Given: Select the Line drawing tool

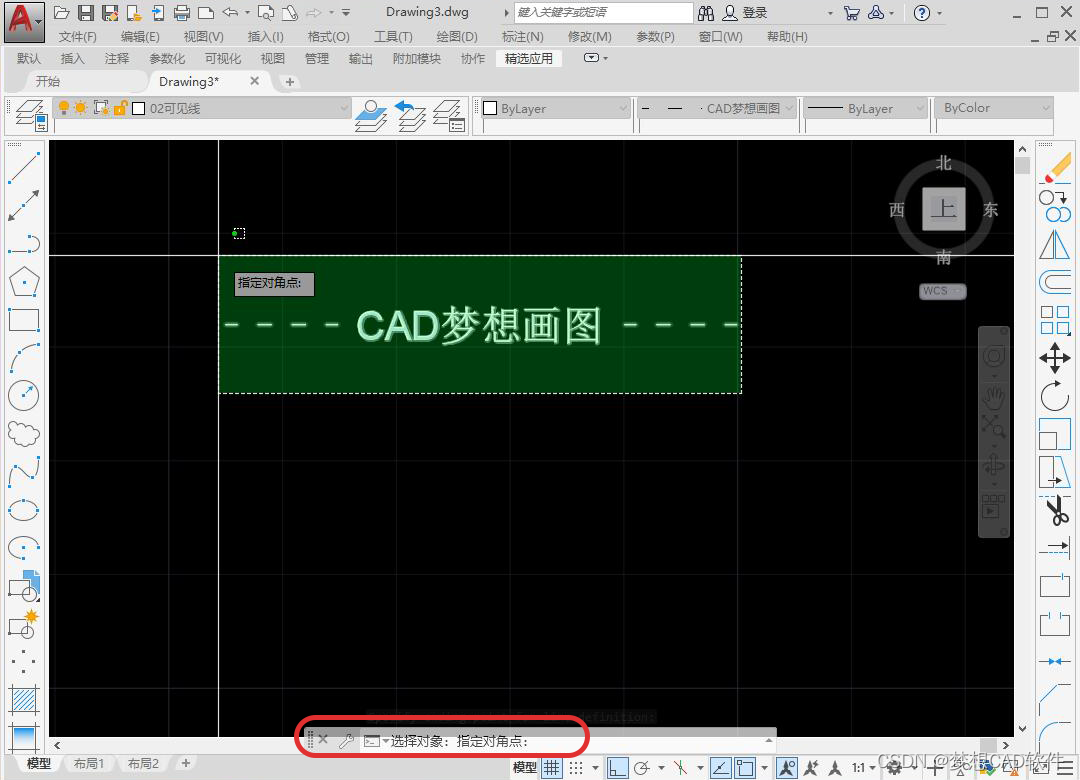Looking at the screenshot, I should pos(24,168).
